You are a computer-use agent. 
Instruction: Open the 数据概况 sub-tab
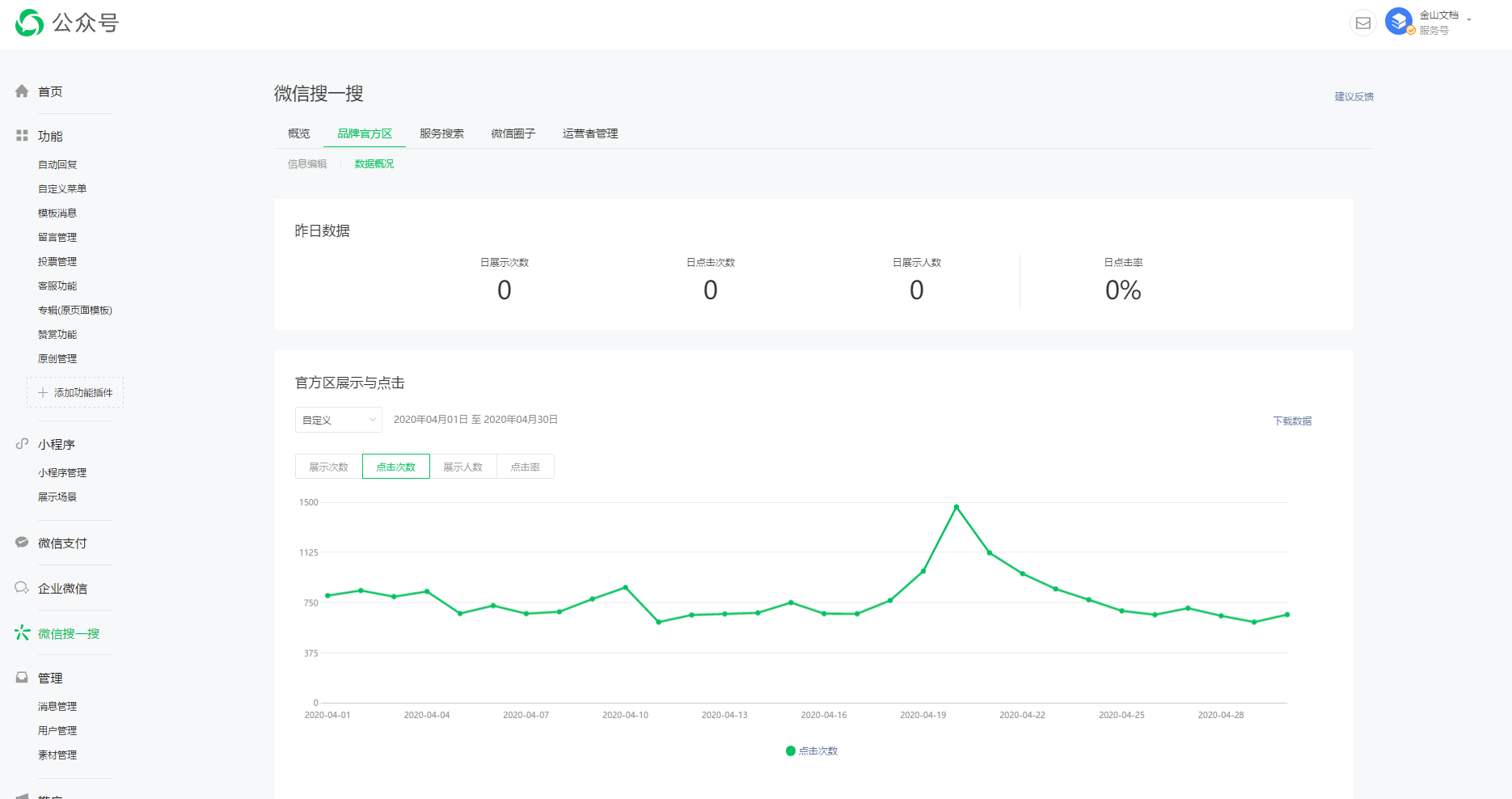374,163
